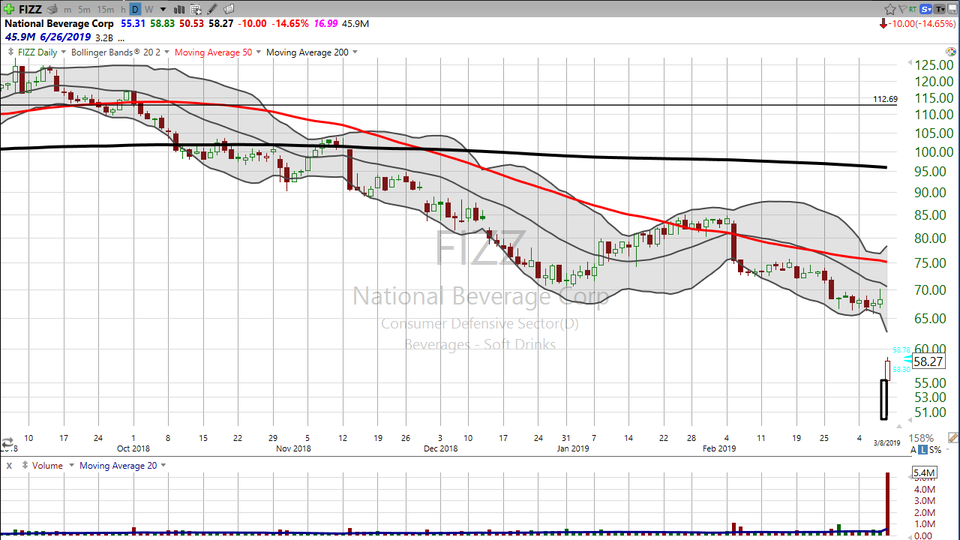Image resolution: width=960 pixels, height=540 pixels.
Task: Click the RT real-time indicator
Action: (x=913, y=9)
